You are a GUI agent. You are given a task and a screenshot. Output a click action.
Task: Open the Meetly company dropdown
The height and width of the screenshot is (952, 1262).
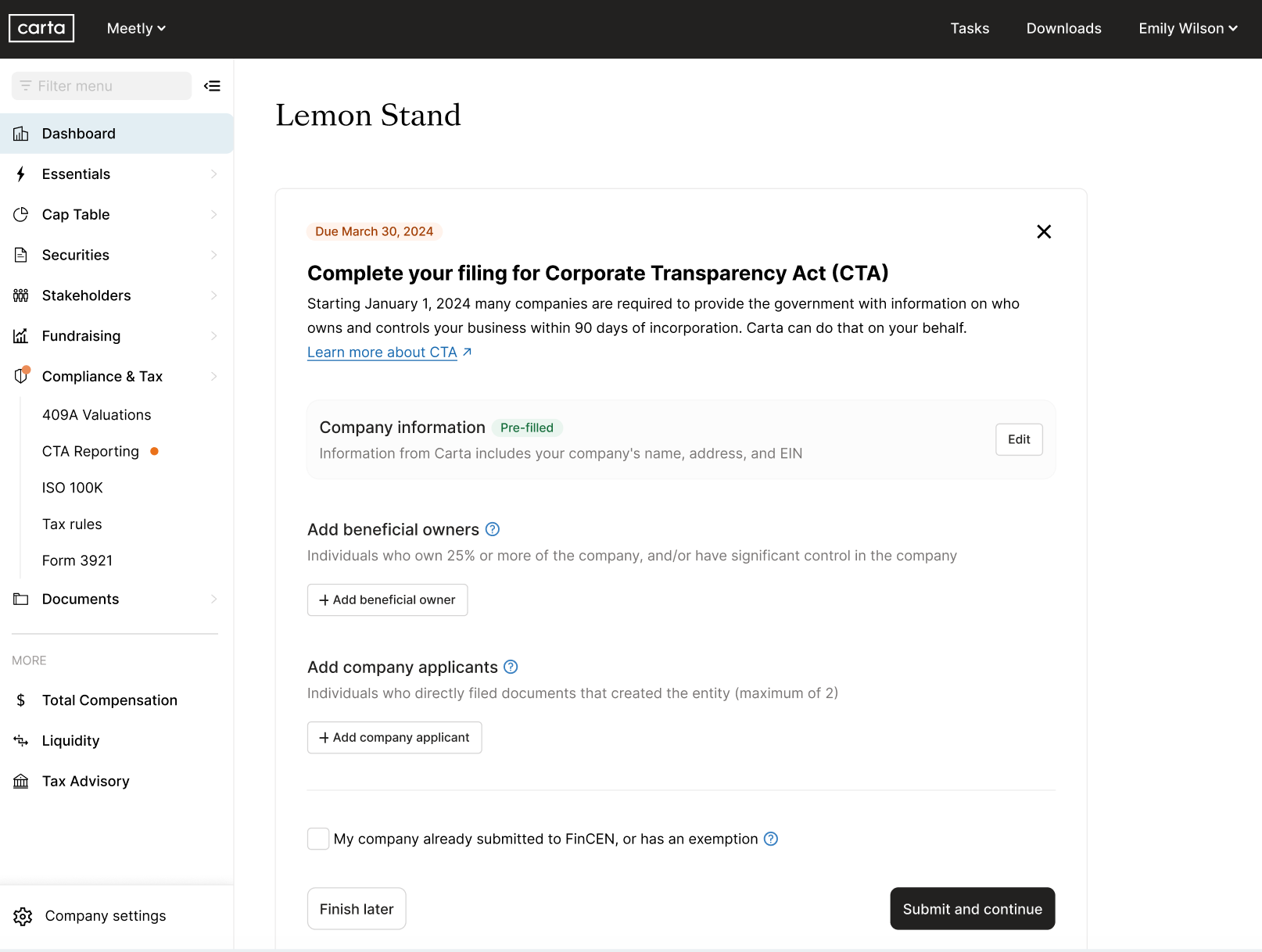(x=136, y=28)
